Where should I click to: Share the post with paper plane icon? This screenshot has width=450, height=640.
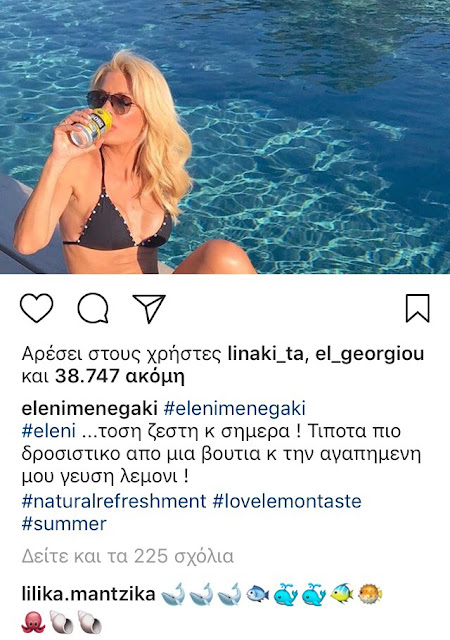pos(149,308)
